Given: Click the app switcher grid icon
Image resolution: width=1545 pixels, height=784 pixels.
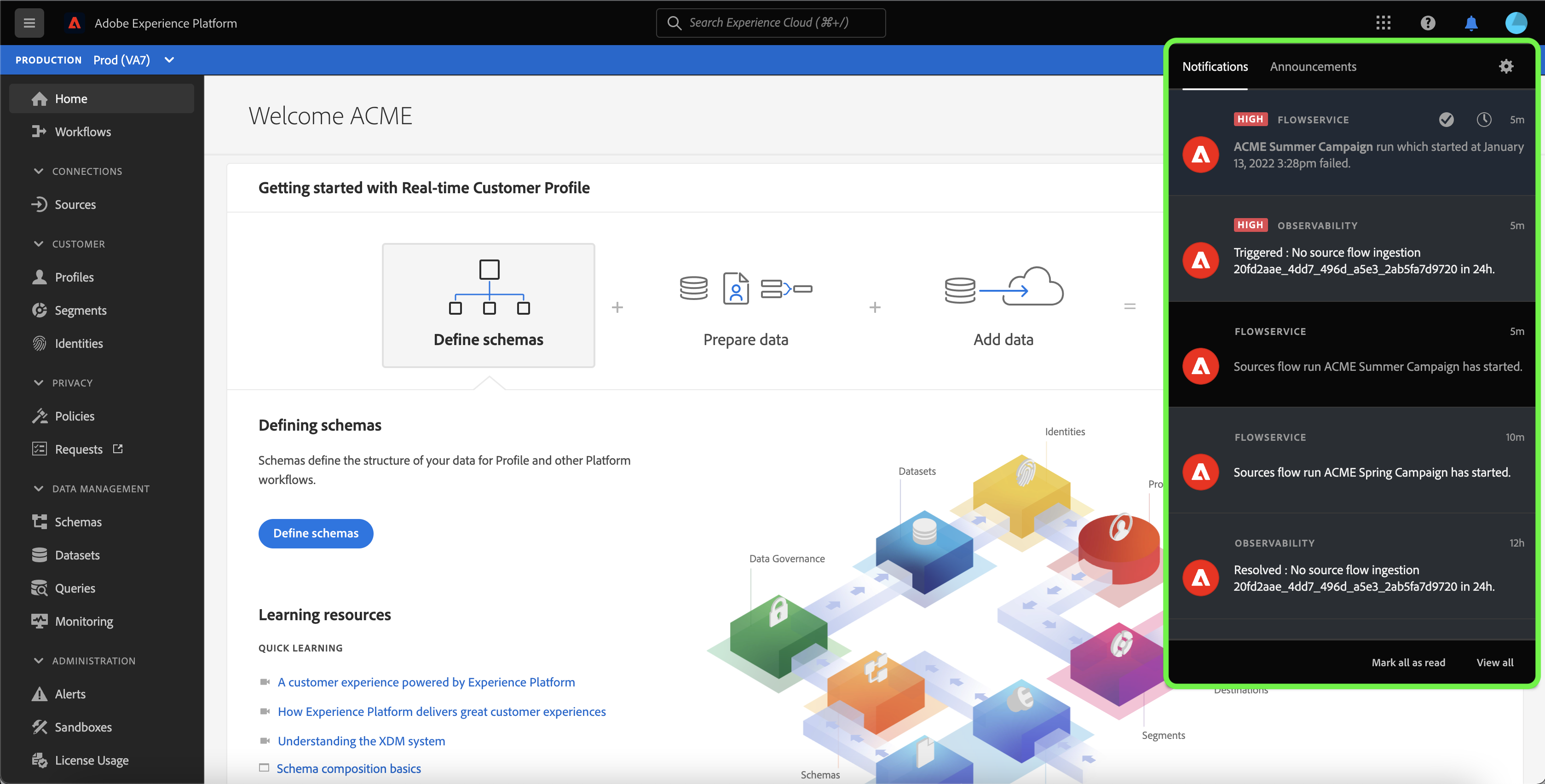Looking at the screenshot, I should pos(1383,23).
